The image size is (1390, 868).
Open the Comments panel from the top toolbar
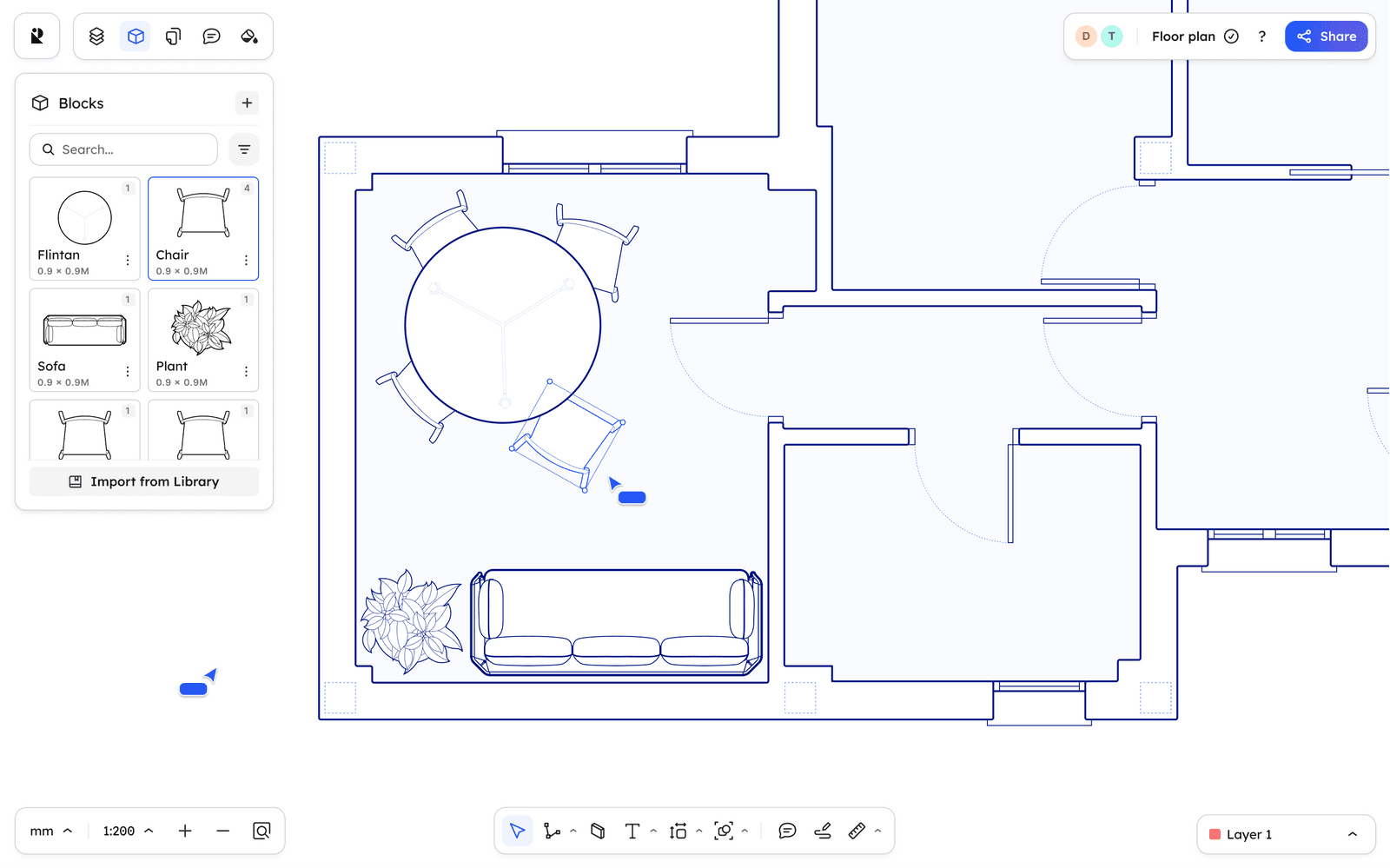(211, 36)
